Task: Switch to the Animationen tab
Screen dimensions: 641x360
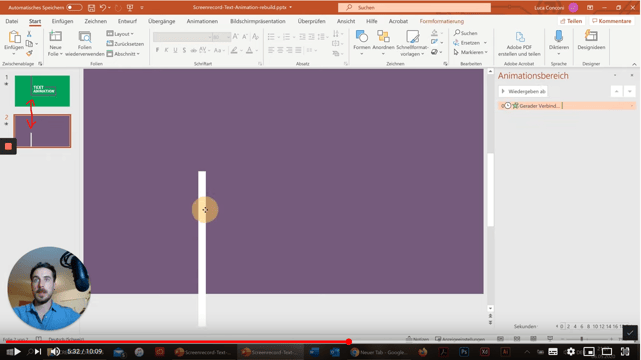Action: tap(202, 21)
